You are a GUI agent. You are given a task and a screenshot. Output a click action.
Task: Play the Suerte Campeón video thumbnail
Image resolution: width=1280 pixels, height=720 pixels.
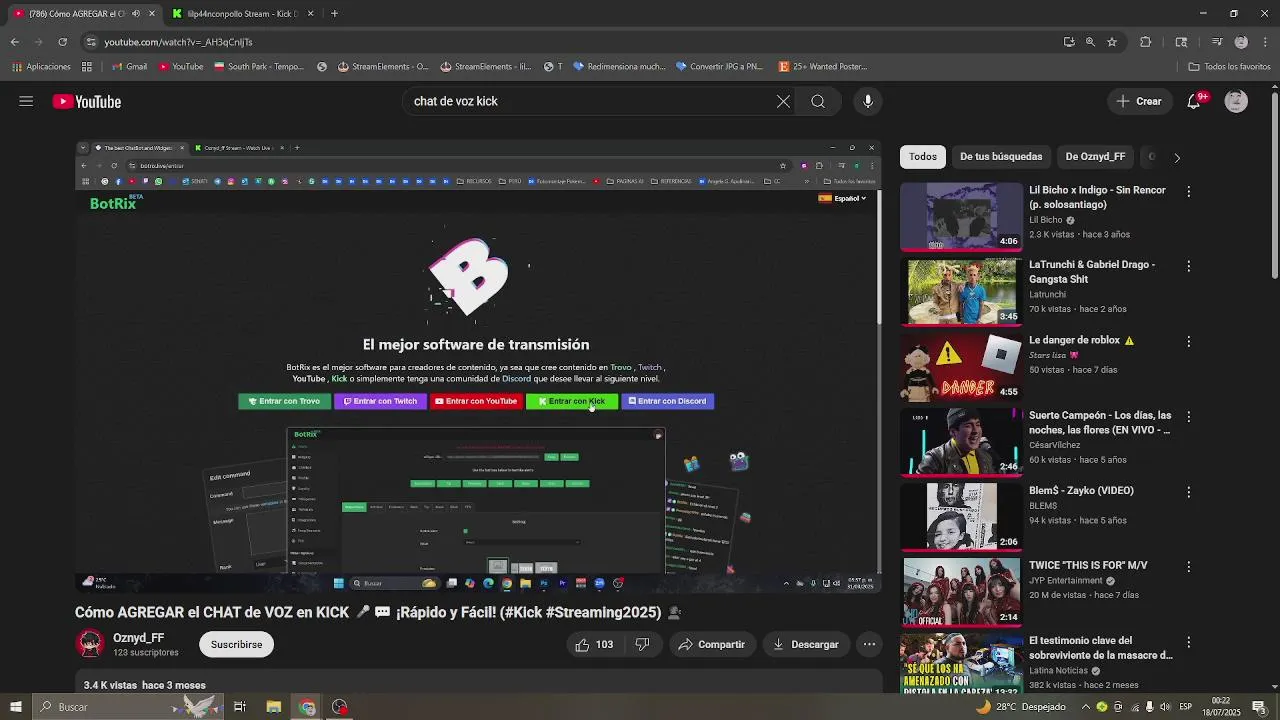[x=961, y=441]
